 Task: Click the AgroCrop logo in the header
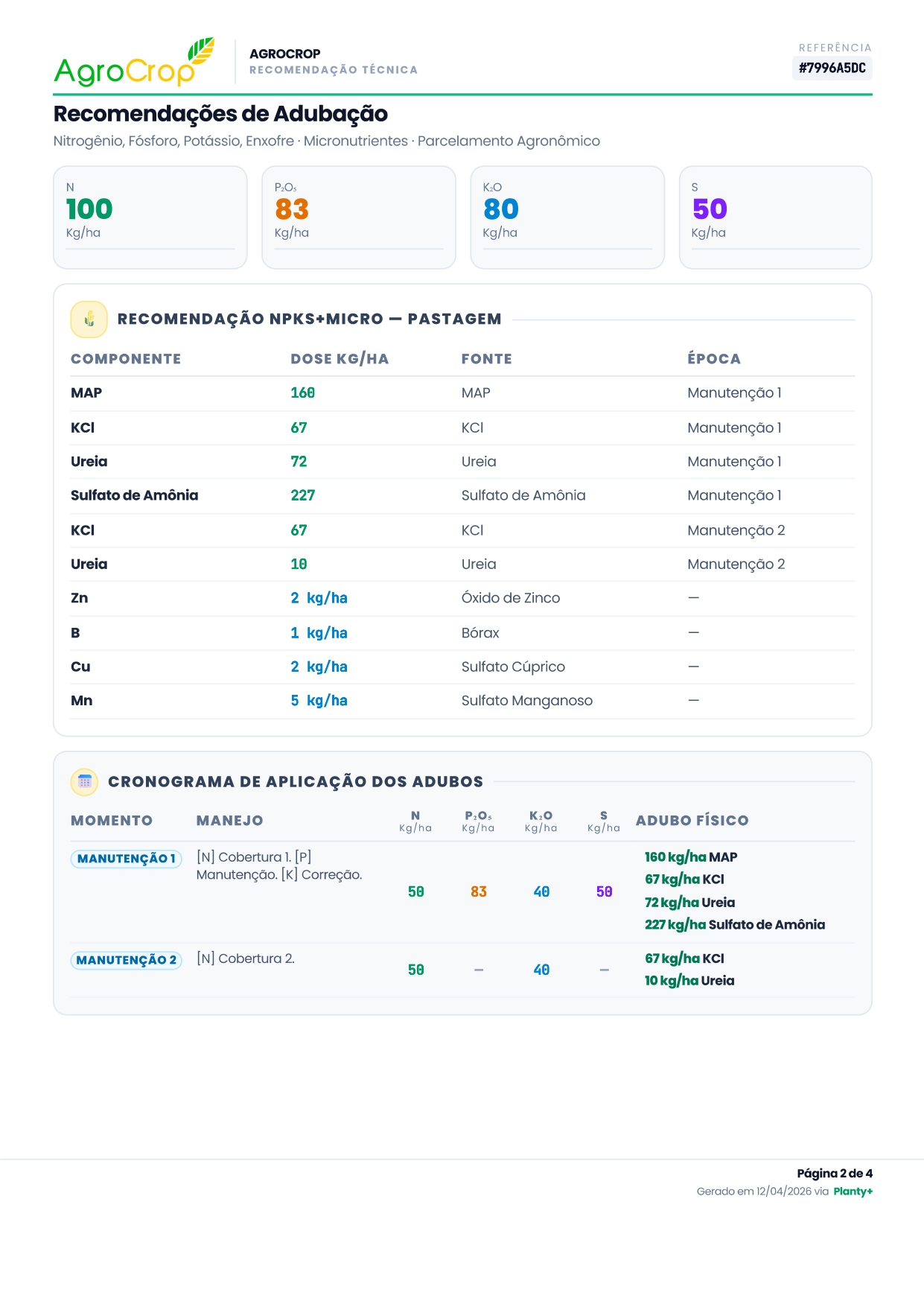[x=134, y=63]
